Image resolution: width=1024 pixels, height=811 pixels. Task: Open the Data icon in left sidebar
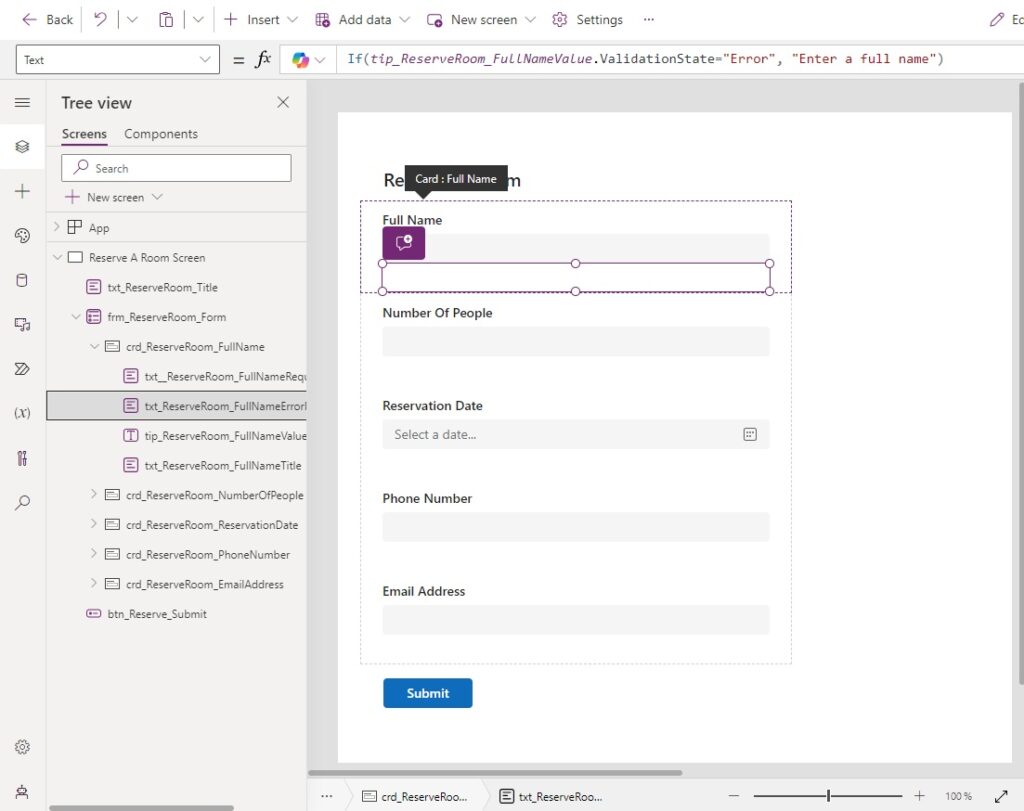(x=22, y=281)
